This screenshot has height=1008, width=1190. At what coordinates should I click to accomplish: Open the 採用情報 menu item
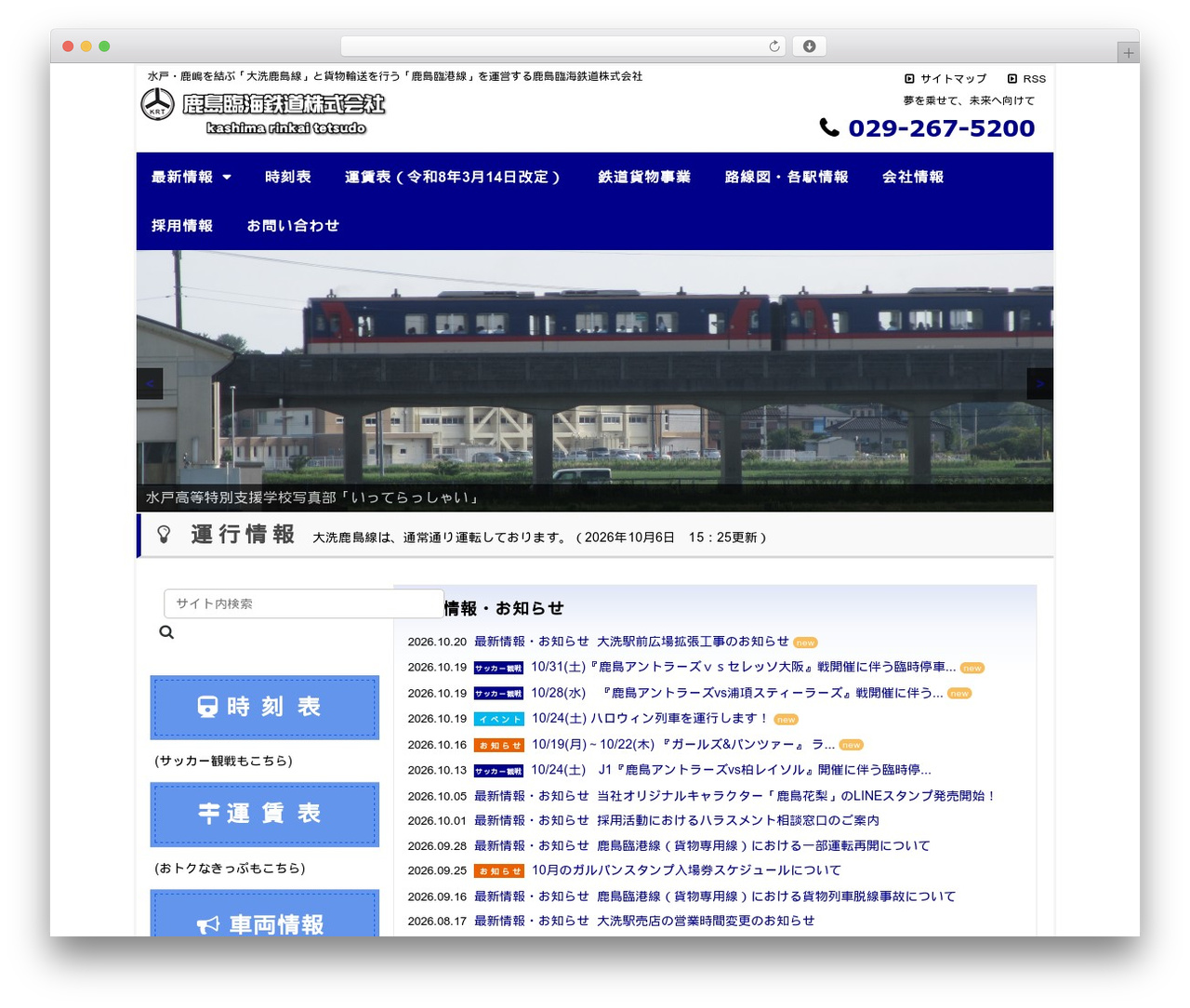click(182, 225)
